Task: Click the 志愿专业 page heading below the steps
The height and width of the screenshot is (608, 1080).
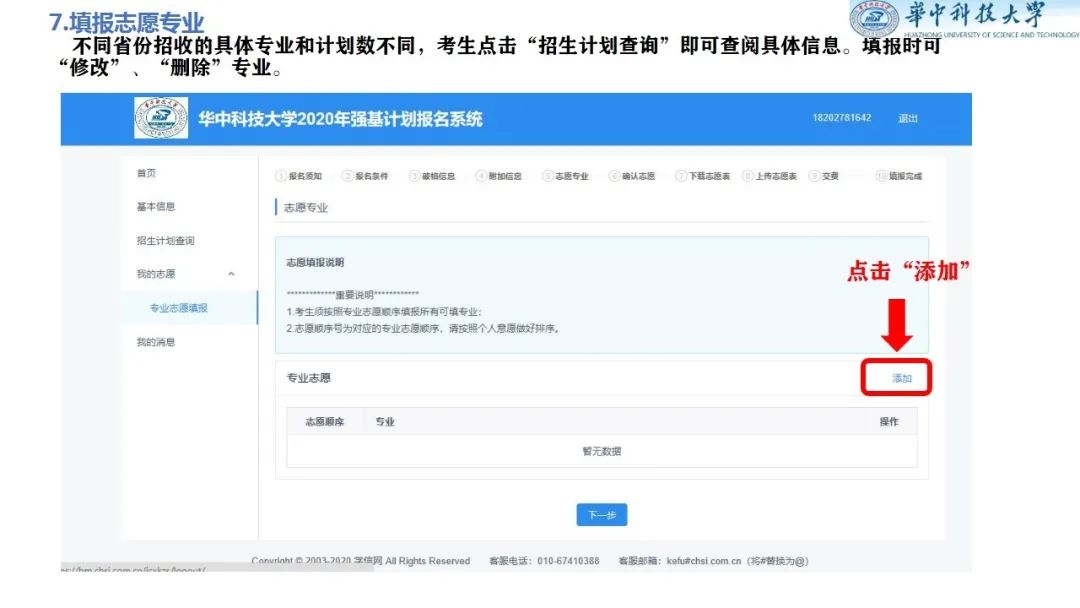Action: pyautogui.click(x=306, y=208)
